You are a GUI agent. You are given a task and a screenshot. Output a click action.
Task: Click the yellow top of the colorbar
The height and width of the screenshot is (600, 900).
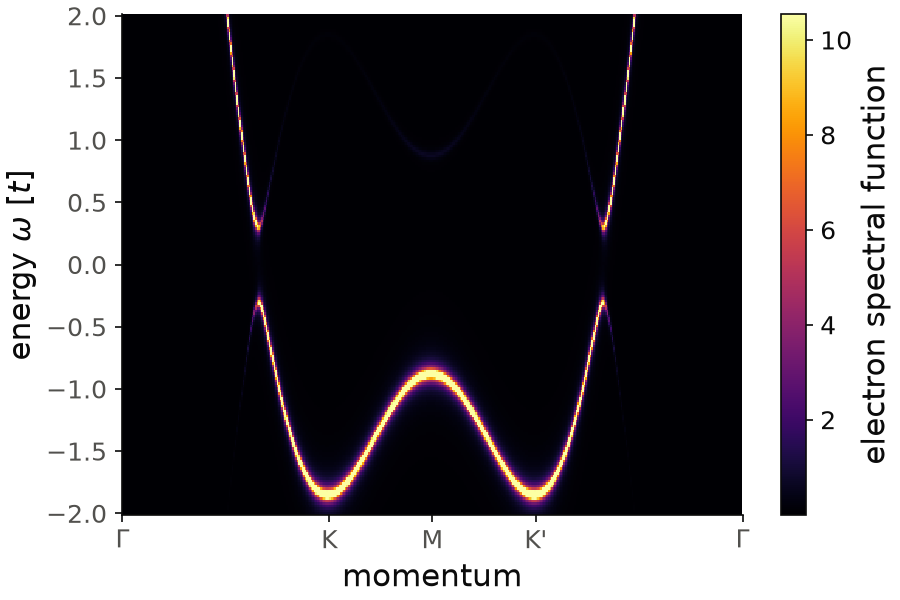point(793,23)
